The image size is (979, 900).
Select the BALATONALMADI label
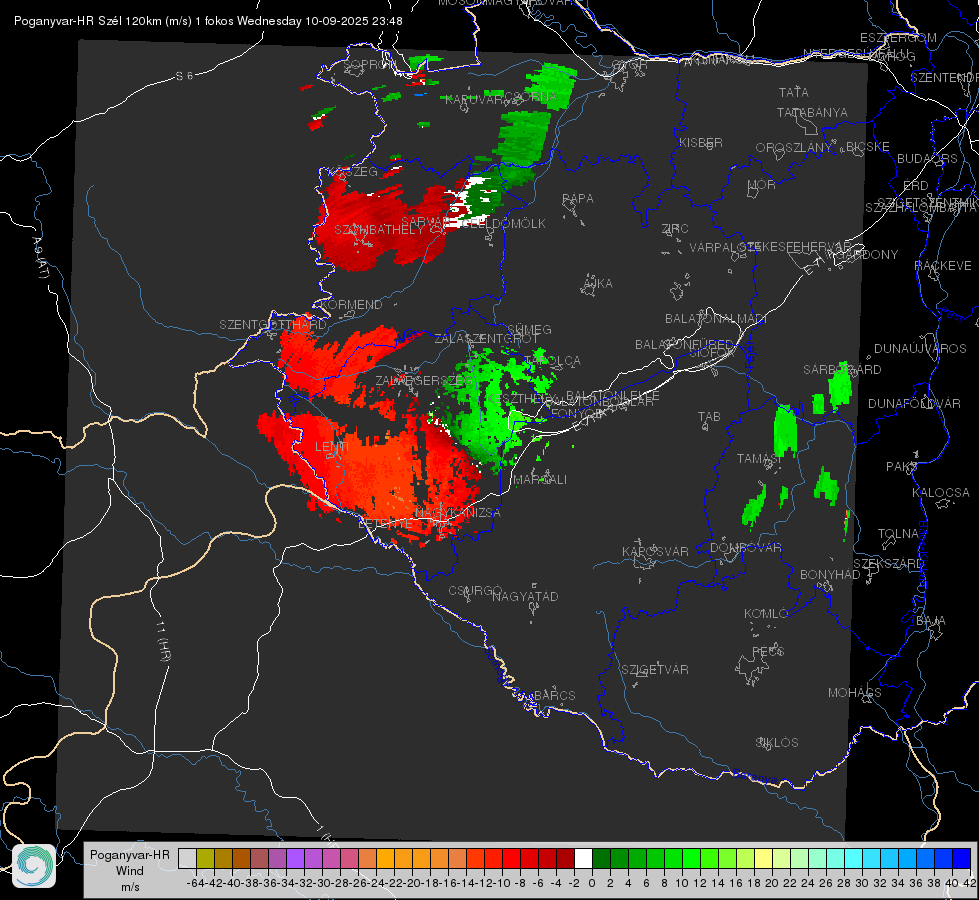[x=716, y=319]
